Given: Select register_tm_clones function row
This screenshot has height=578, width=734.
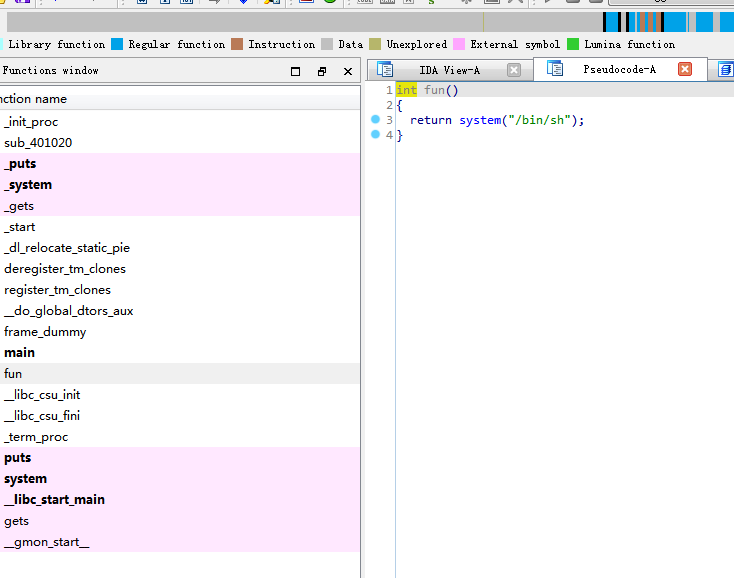Looking at the screenshot, I should (x=180, y=290).
